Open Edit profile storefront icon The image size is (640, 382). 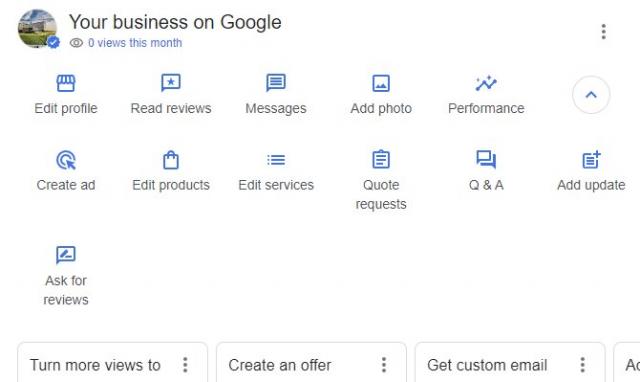[x=66, y=83]
